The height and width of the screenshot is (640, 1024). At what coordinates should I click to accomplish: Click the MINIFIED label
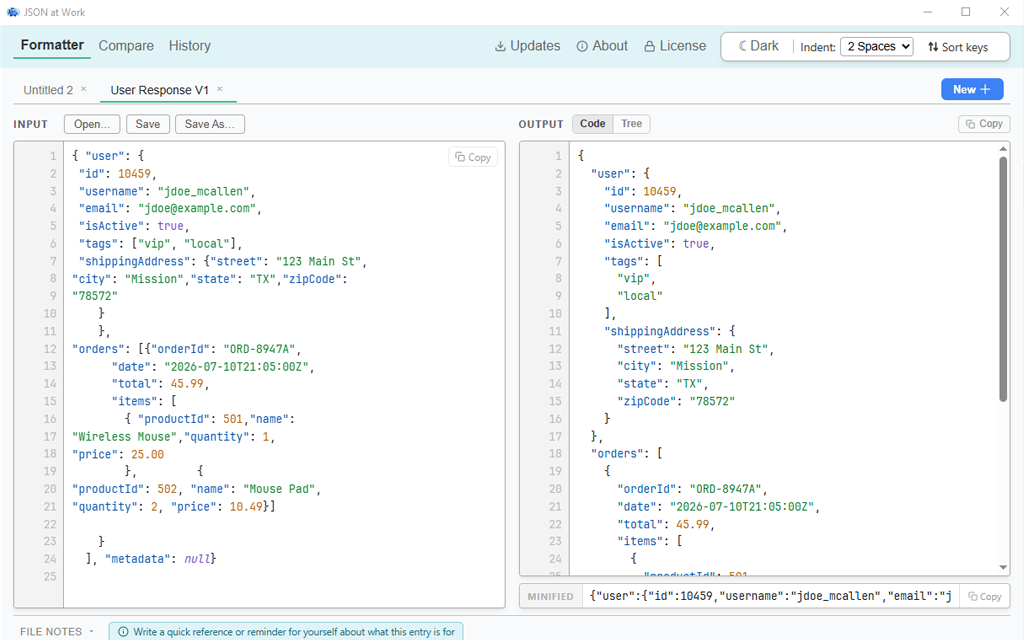551,596
